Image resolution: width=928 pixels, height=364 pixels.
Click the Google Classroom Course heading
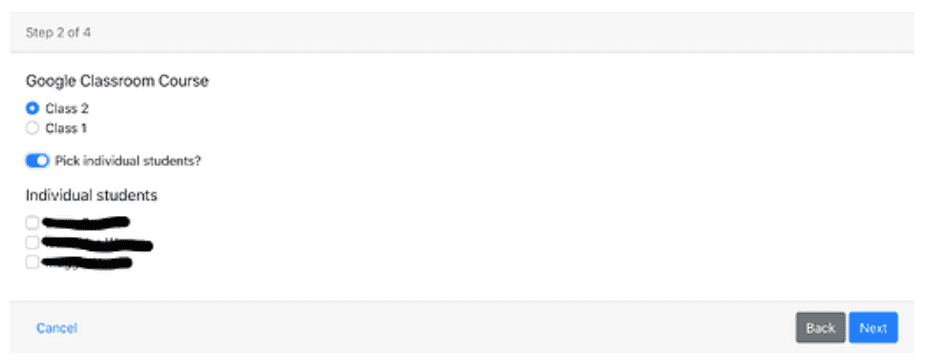tap(117, 80)
